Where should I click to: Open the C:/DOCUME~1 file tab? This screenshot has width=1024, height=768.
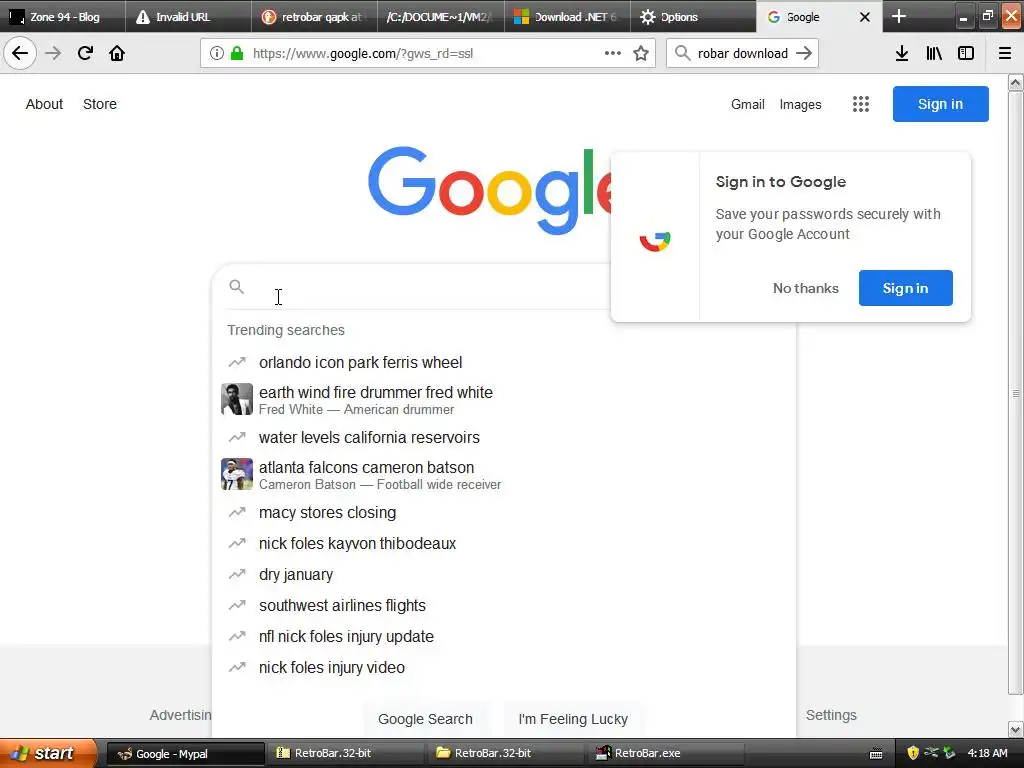point(441,16)
